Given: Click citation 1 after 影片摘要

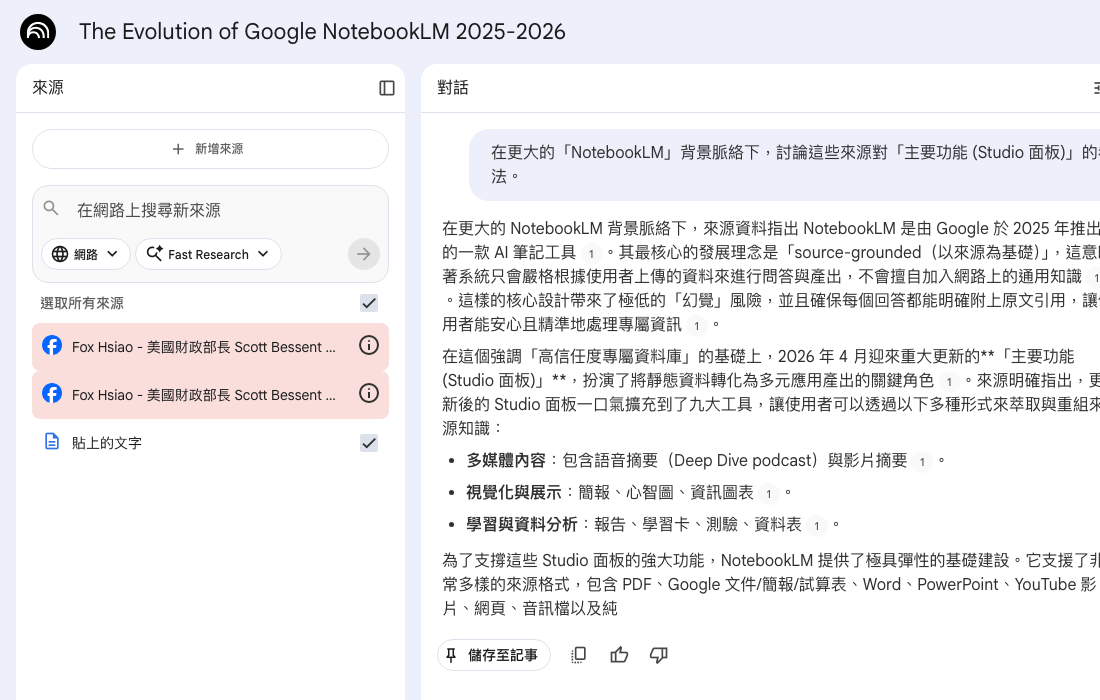Looking at the screenshot, I should click(922, 462).
